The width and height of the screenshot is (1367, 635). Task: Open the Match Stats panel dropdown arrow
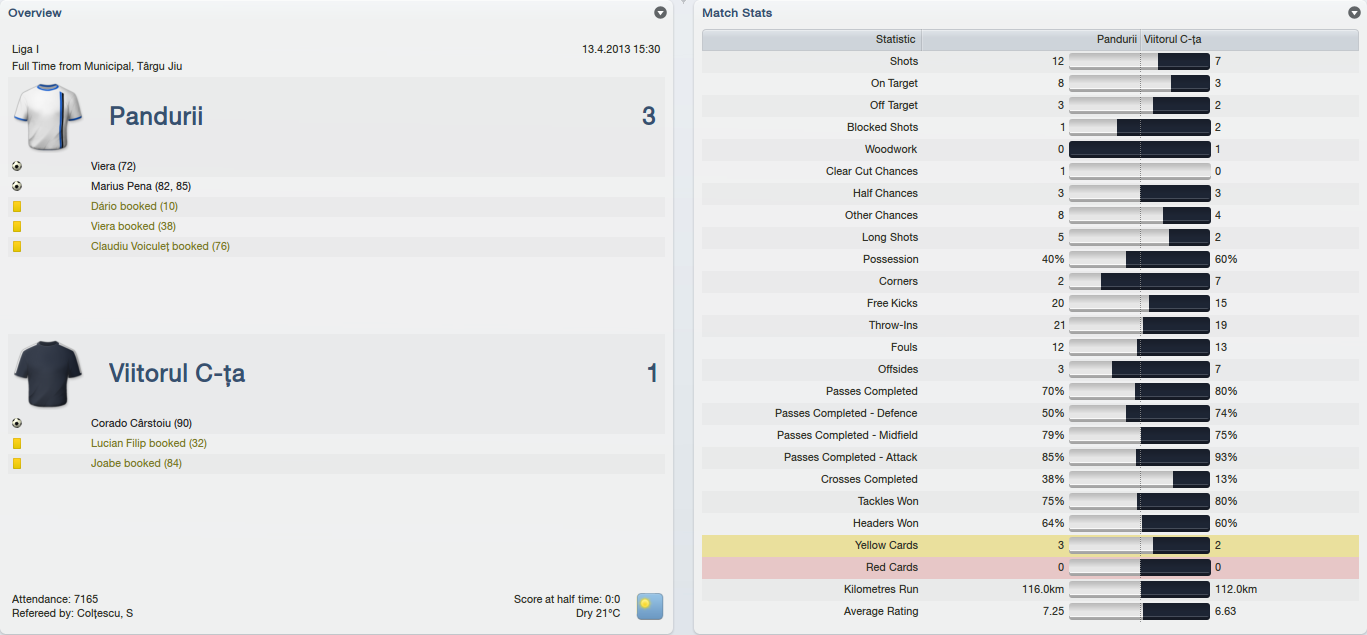pyautogui.click(x=1354, y=13)
